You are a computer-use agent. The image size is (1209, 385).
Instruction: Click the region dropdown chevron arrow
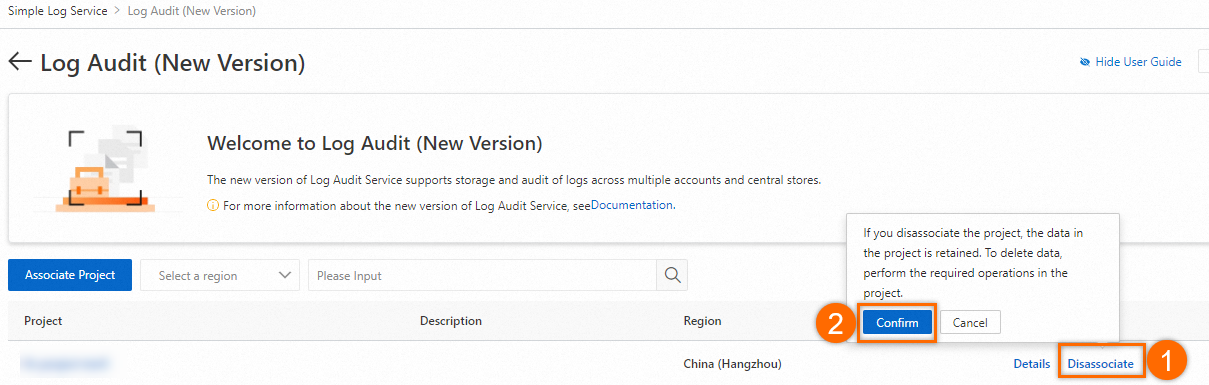[285, 275]
